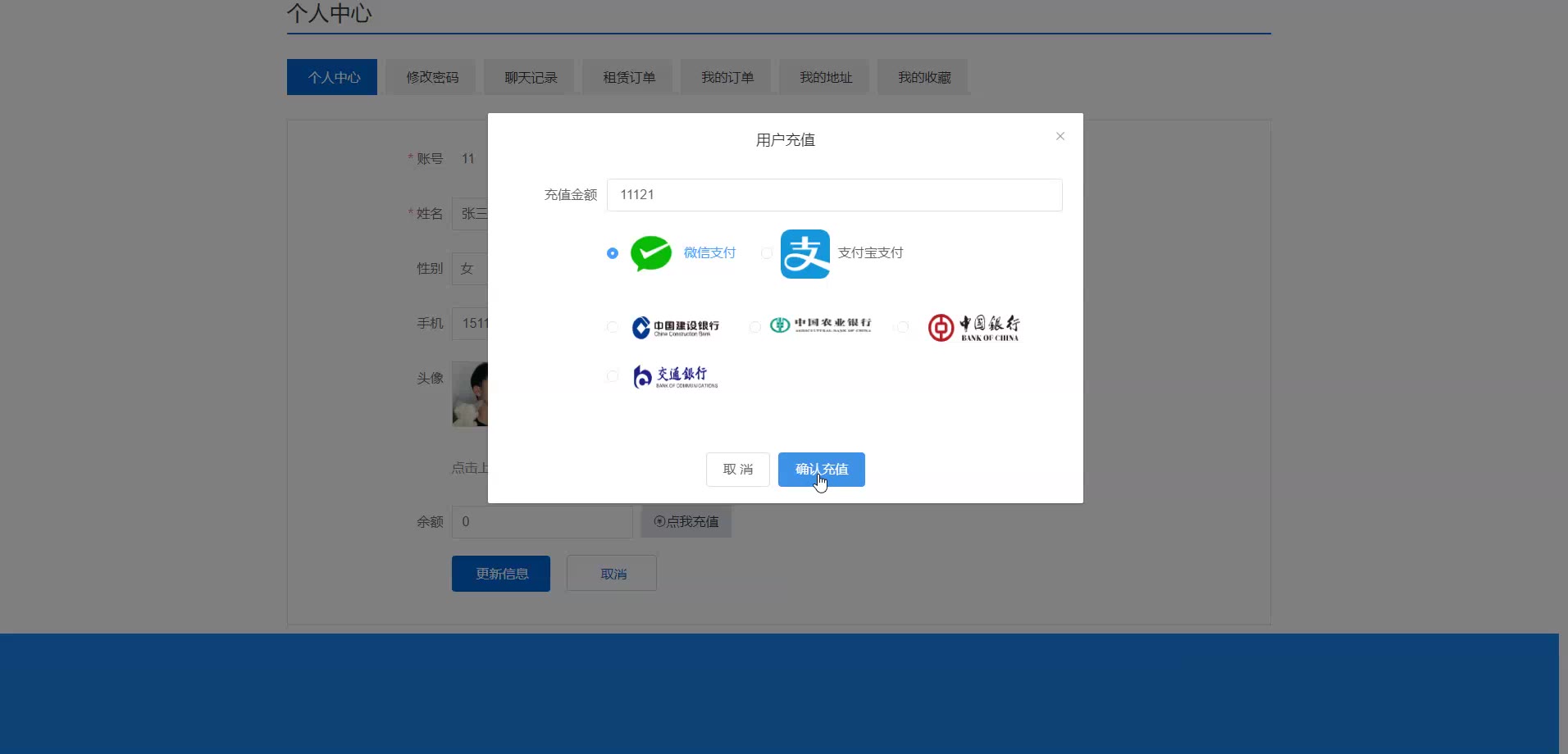Click the WeChat Pay logo icon

pyautogui.click(x=651, y=253)
